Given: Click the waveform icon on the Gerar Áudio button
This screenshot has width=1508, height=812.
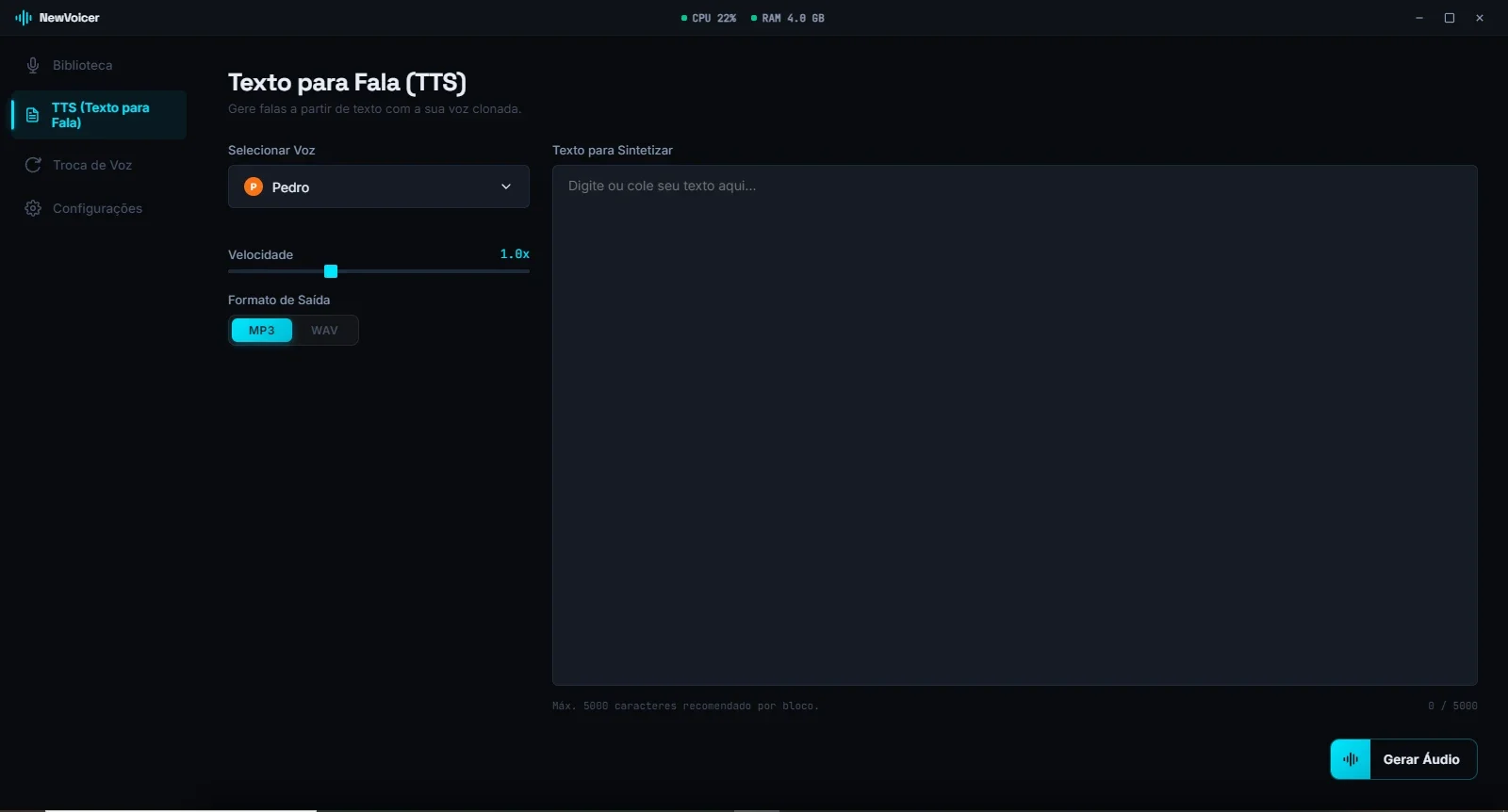Looking at the screenshot, I should 1351,759.
